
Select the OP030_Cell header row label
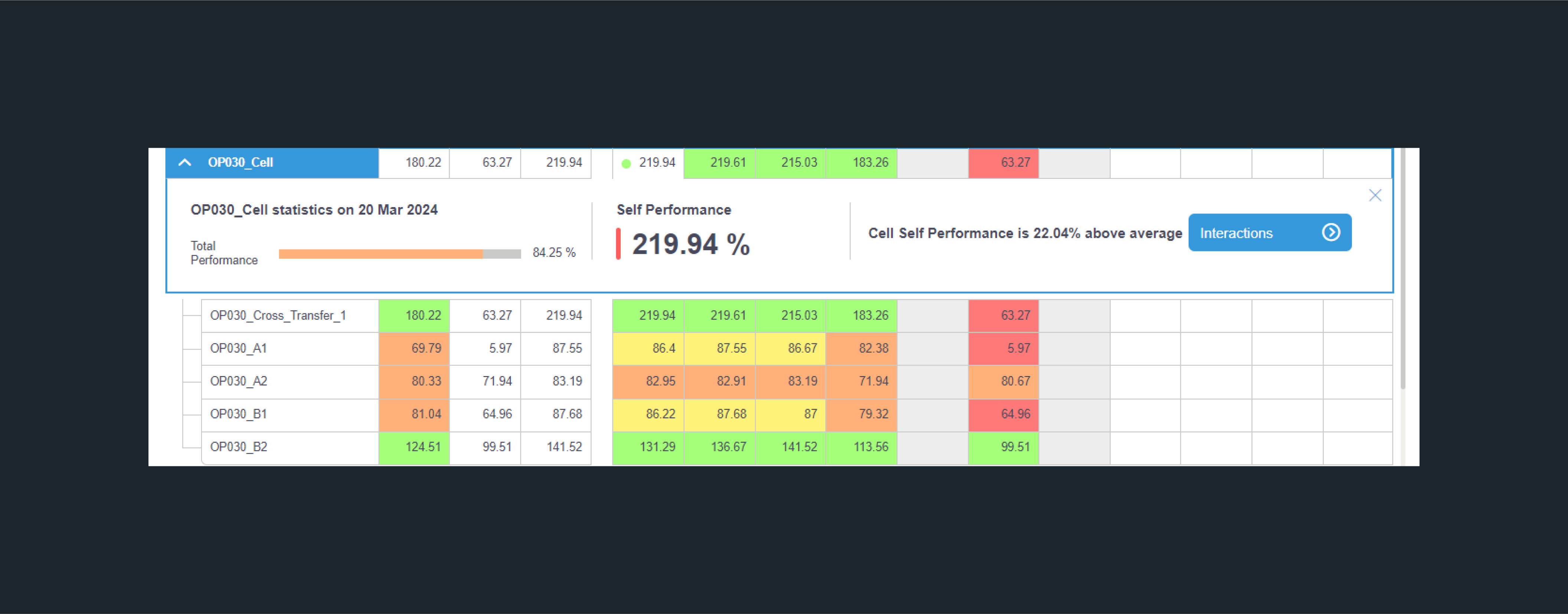coord(241,163)
